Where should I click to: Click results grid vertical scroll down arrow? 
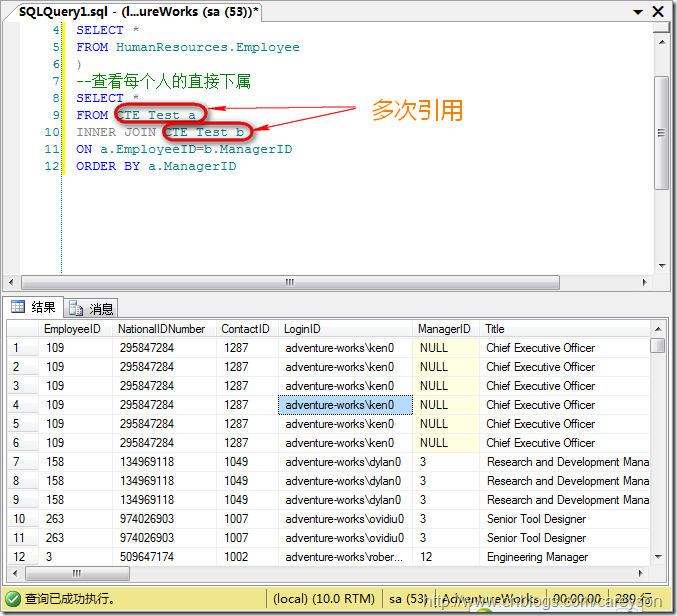[x=658, y=557]
